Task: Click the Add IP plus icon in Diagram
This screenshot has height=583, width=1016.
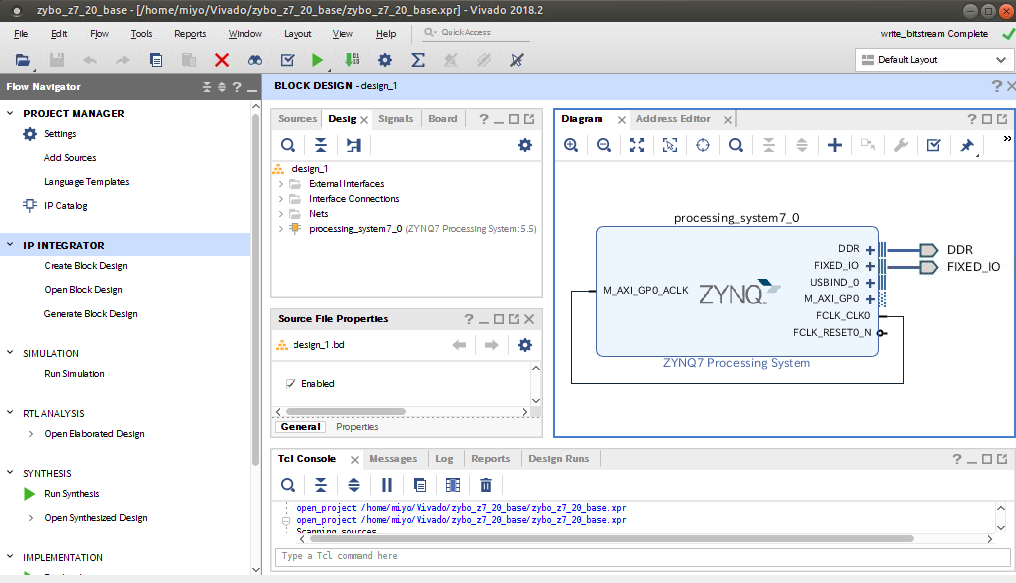Action: (835, 145)
